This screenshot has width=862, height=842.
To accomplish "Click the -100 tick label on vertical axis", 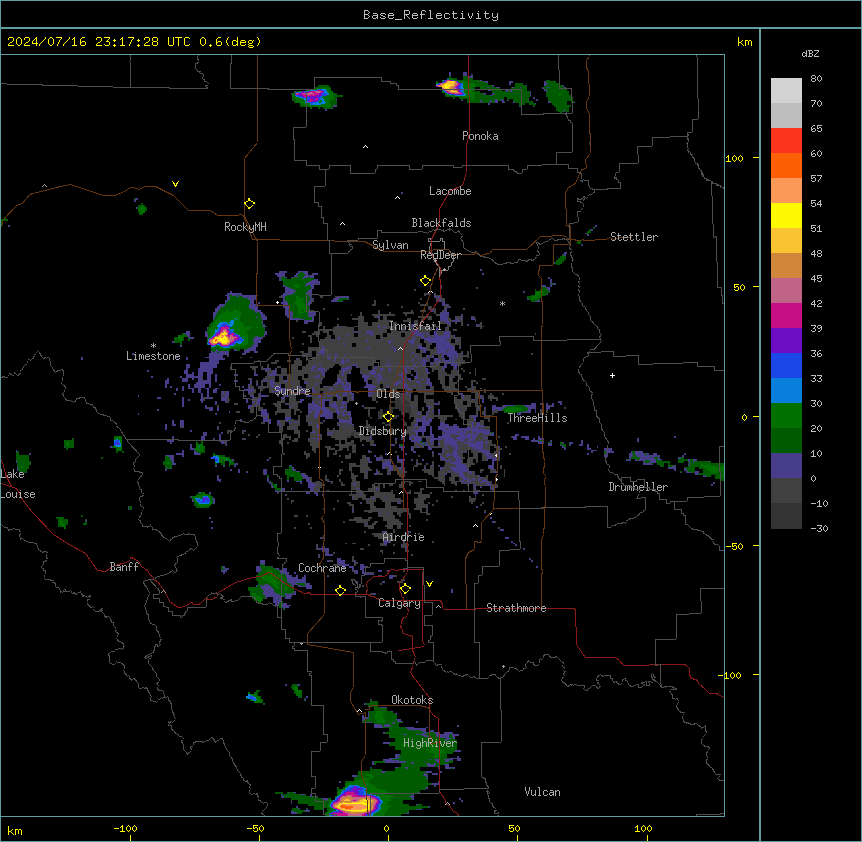I will click(731, 675).
